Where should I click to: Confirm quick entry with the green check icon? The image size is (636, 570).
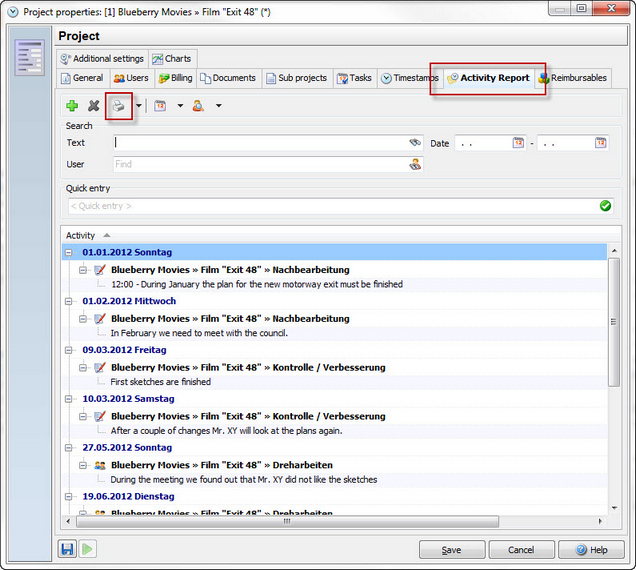click(x=605, y=206)
